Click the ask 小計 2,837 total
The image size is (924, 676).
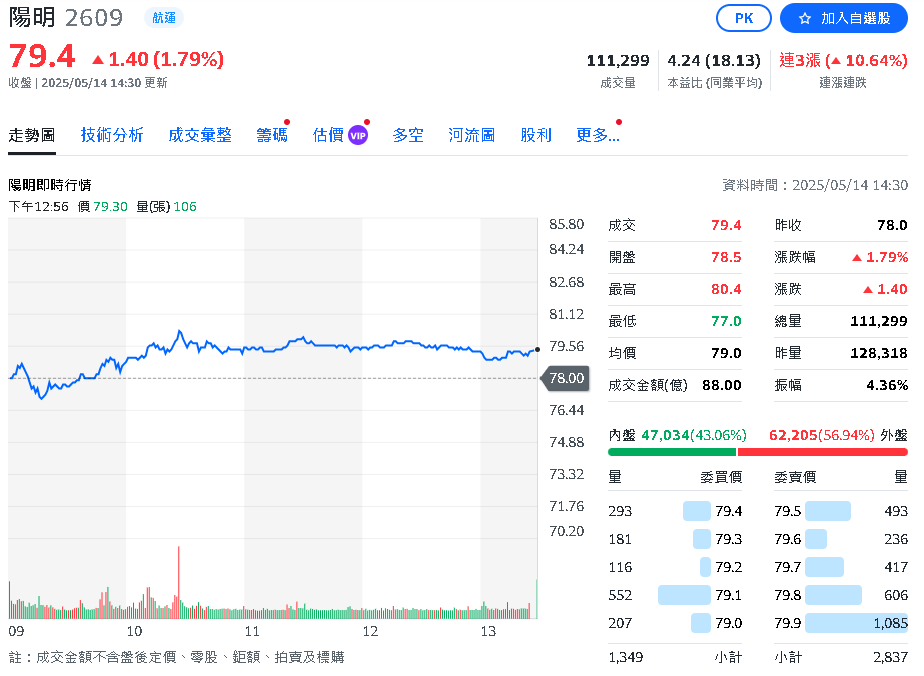(890, 657)
